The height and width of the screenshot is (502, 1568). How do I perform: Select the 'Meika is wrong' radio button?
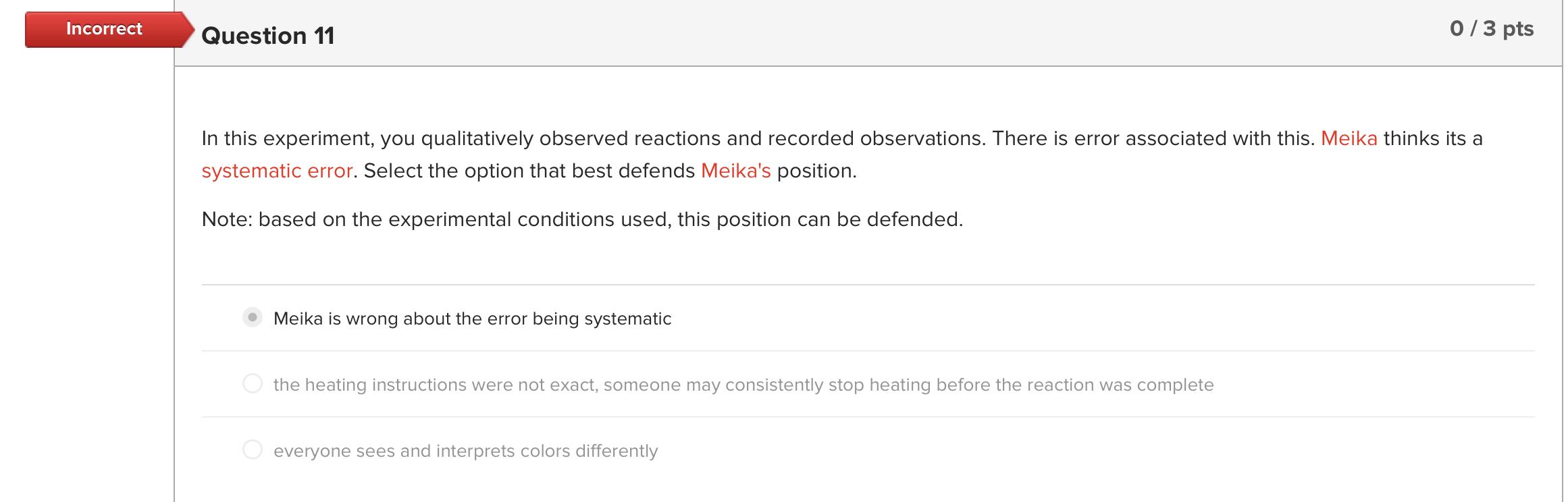[x=252, y=317]
